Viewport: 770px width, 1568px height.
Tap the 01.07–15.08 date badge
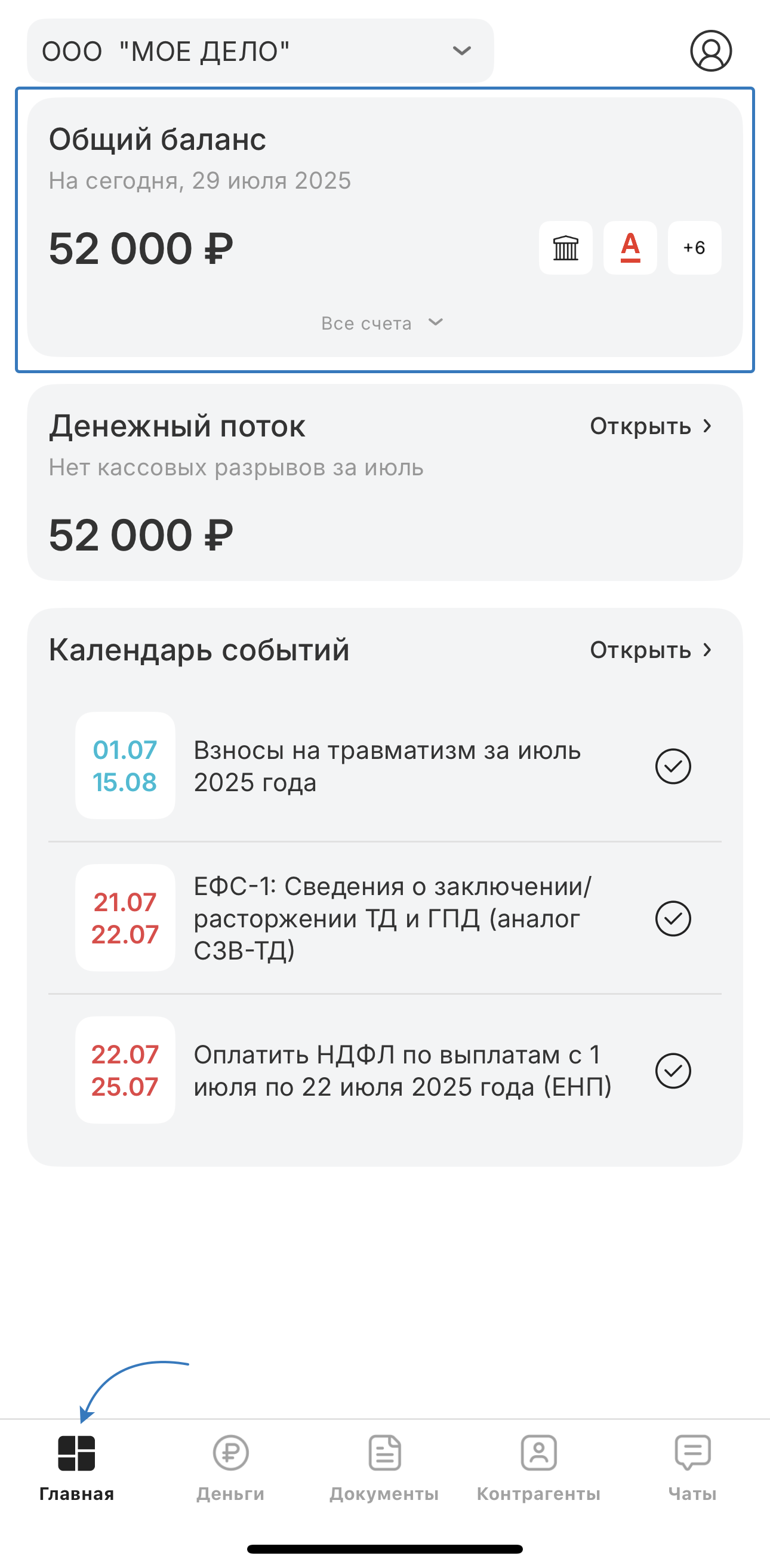(x=125, y=765)
